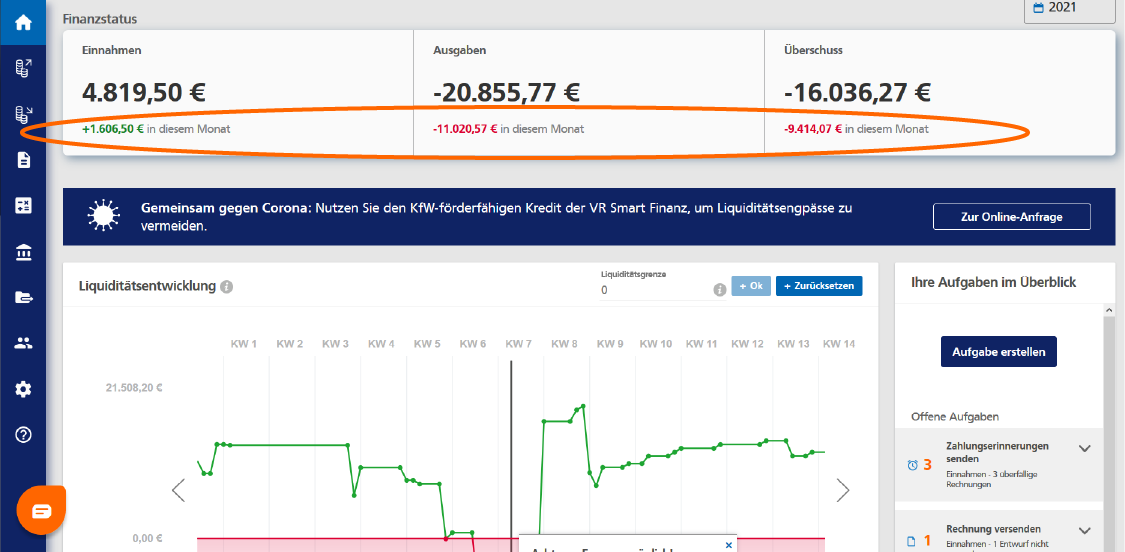This screenshot has width=1125, height=552.
Task: Go to the home dashboard icon
Action: tap(23, 22)
